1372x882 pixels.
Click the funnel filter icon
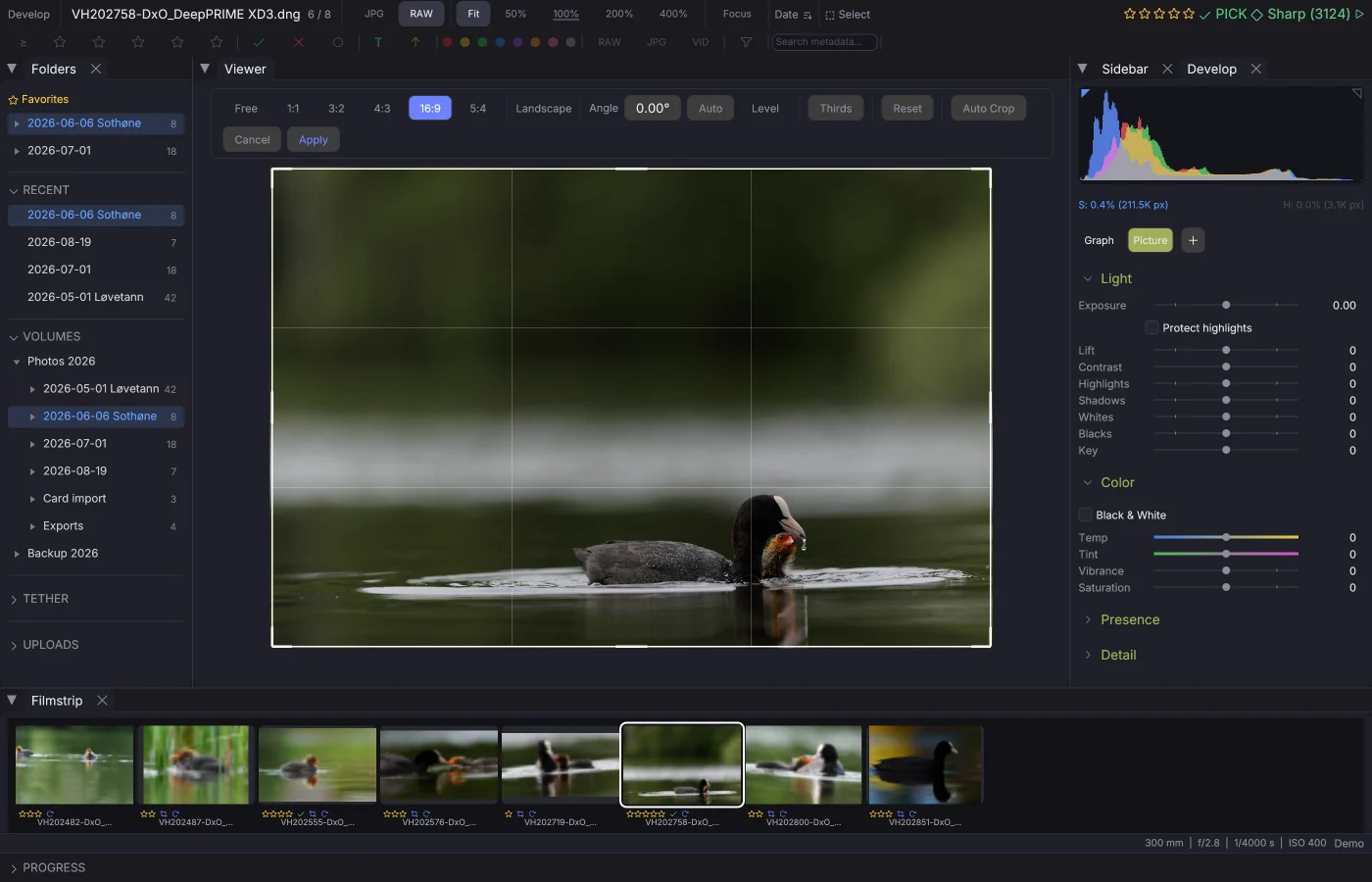click(746, 42)
